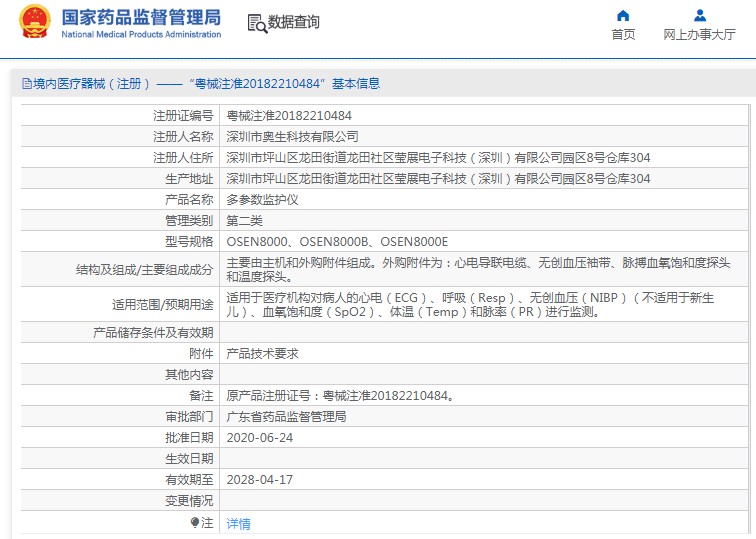Select approval date 2020-06-24
This screenshot has width=756, height=539.
pyautogui.click(x=259, y=438)
